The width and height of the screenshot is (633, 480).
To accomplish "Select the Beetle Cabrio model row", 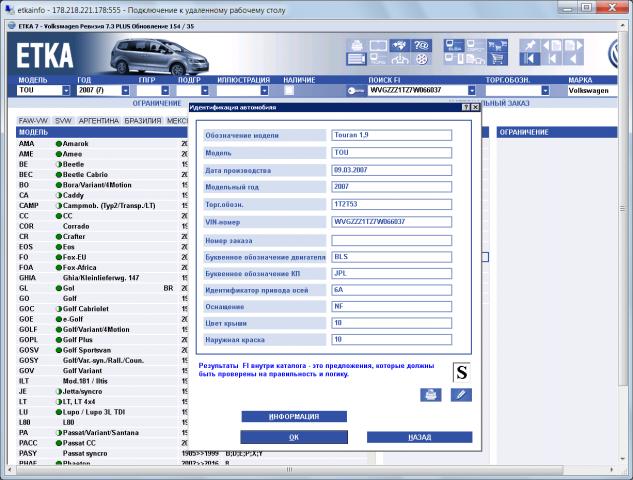I will (102, 174).
